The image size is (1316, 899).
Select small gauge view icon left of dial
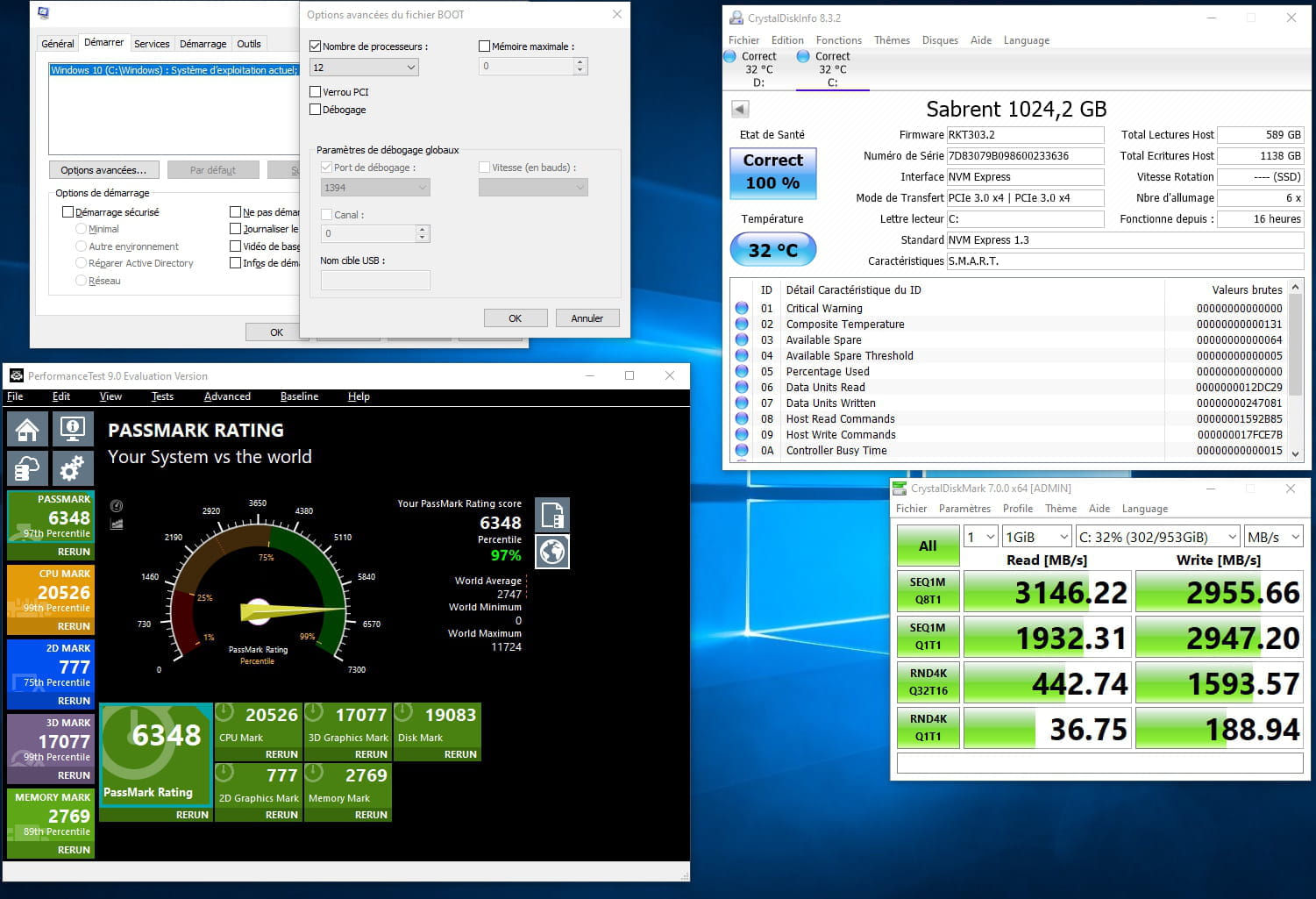(x=117, y=506)
